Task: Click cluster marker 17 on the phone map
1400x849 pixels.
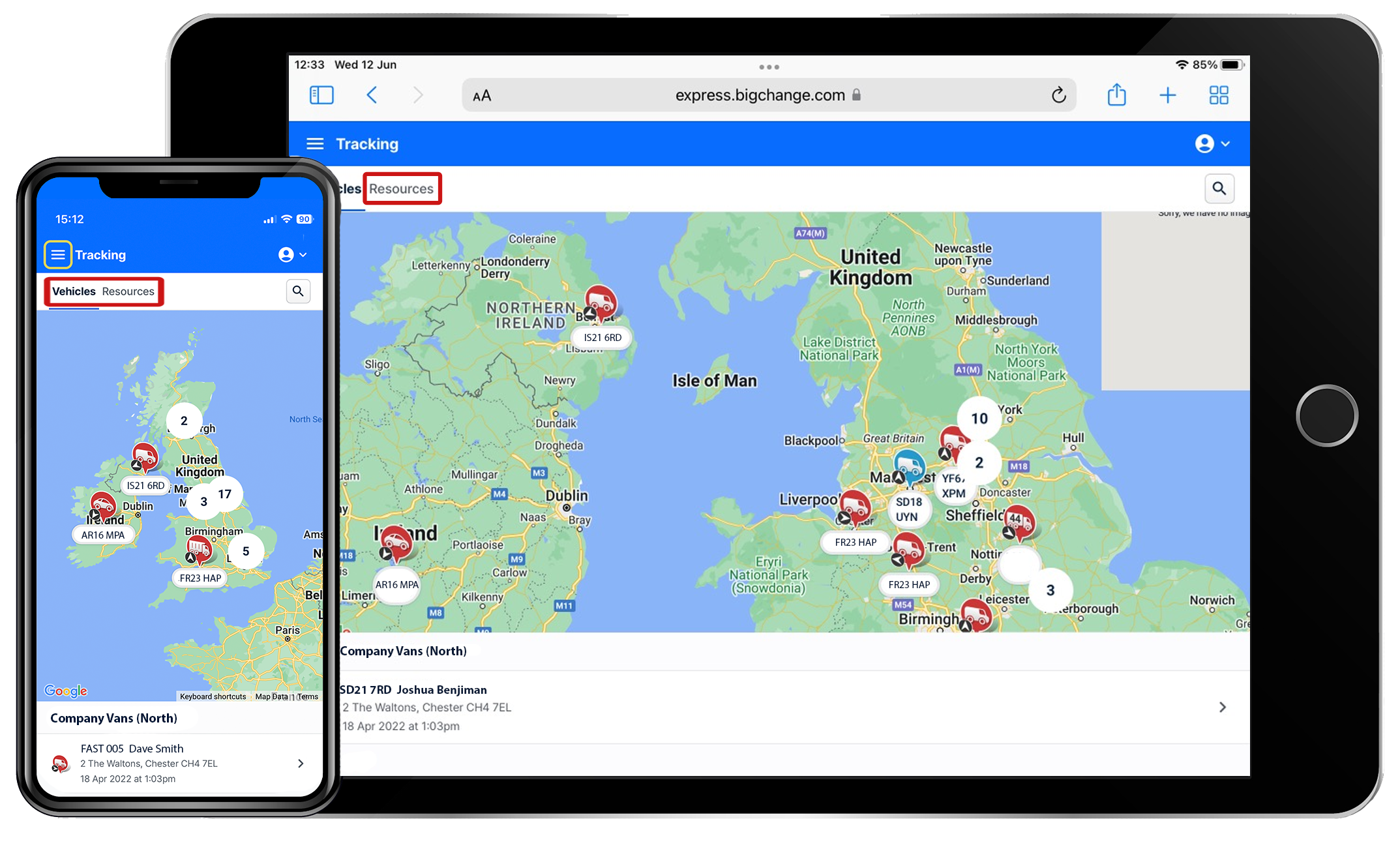Action: (224, 494)
